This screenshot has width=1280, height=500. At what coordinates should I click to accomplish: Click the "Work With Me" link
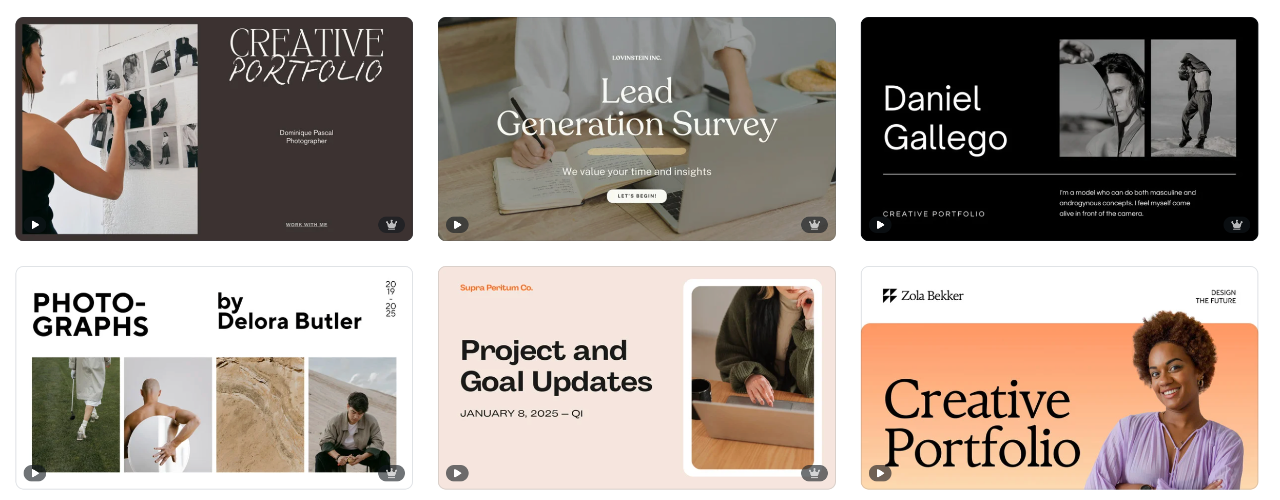point(306,225)
